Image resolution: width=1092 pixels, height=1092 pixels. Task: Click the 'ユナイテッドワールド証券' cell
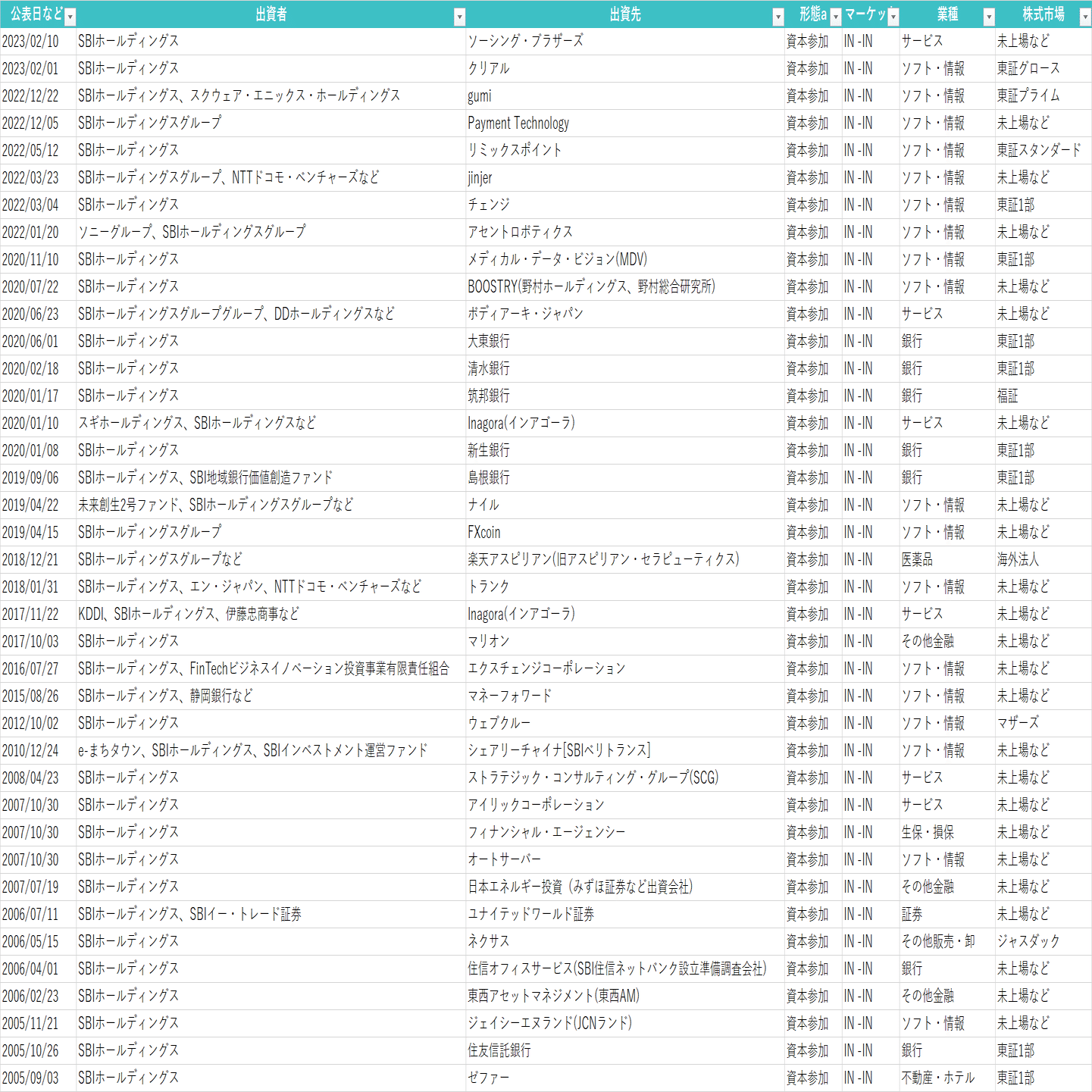(625, 915)
